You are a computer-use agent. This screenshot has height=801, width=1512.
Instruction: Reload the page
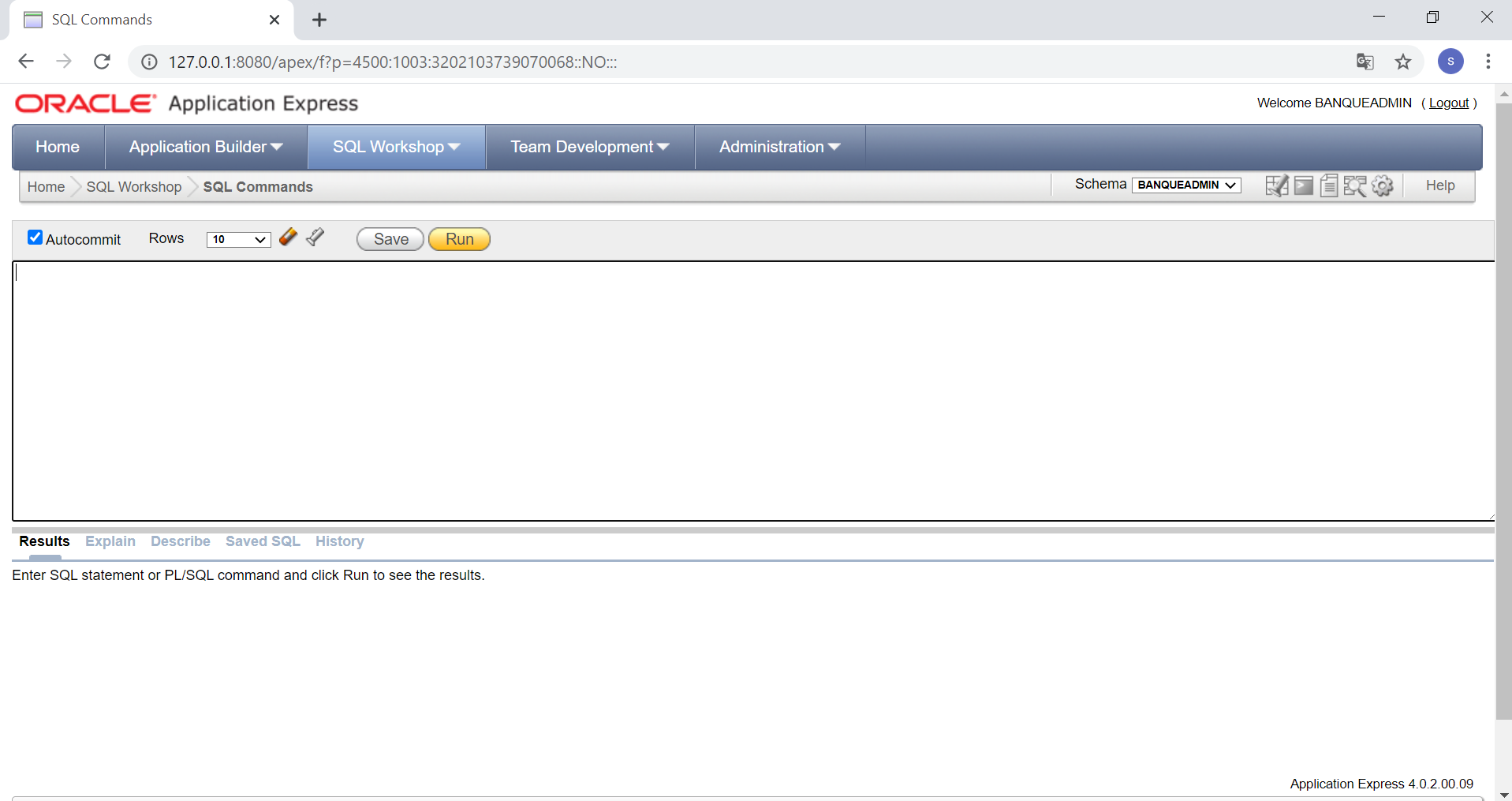coord(102,62)
